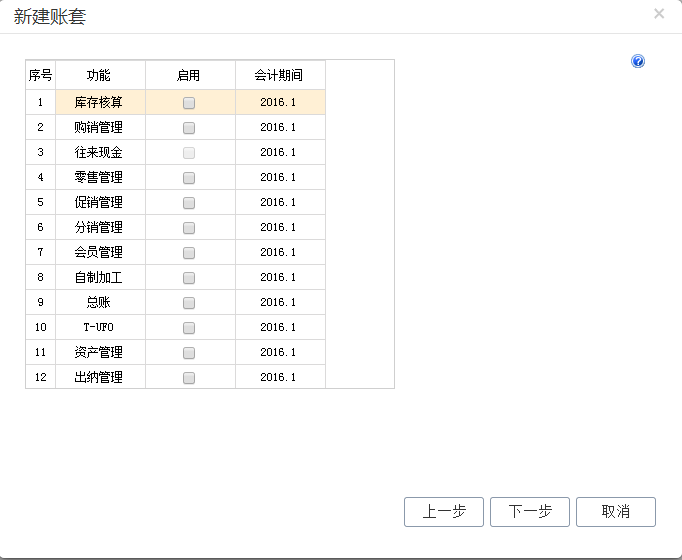Image resolution: width=682 pixels, height=560 pixels.
Task: Click the 2016.1 period of T-UFO row
Action: click(281, 327)
